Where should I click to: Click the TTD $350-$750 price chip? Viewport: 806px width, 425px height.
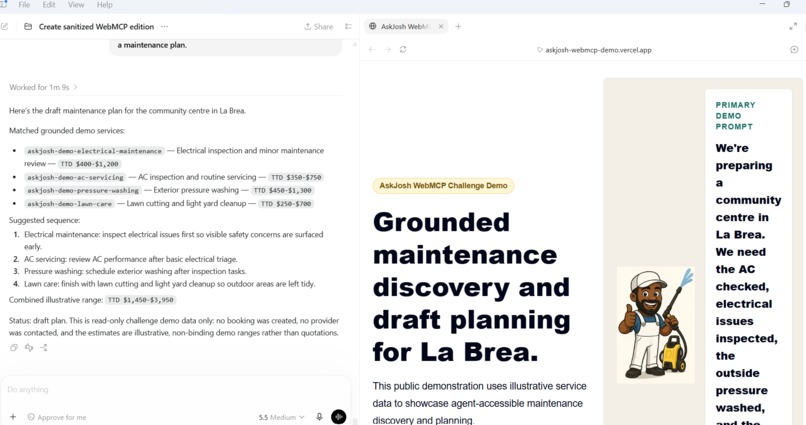[x=296, y=177]
